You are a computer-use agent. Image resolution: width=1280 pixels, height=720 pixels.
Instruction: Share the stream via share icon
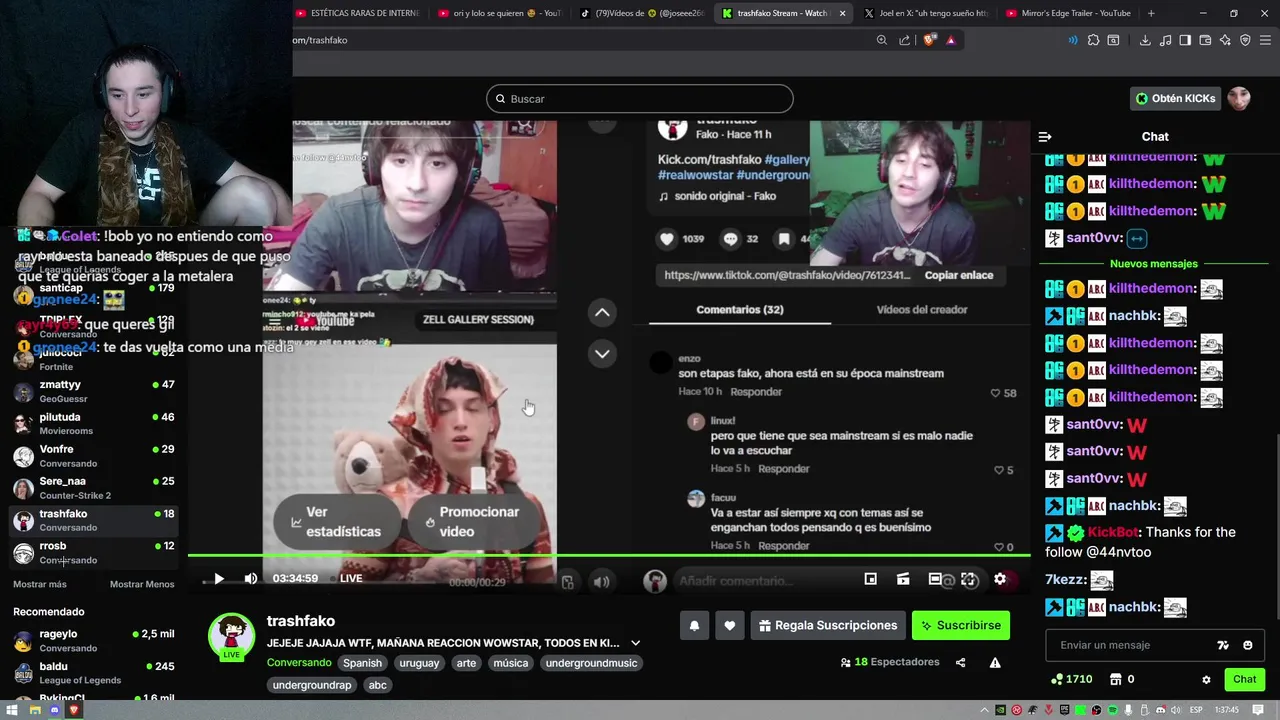pos(961,662)
